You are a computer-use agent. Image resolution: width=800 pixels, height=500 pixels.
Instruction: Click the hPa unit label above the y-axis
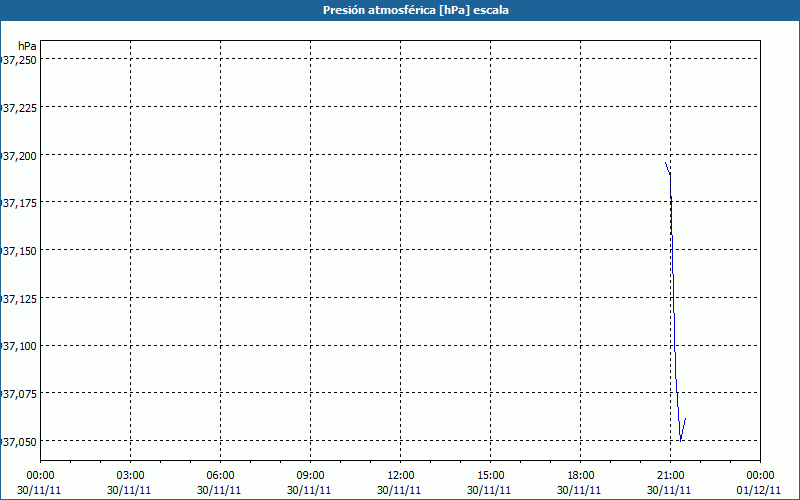(x=27, y=46)
